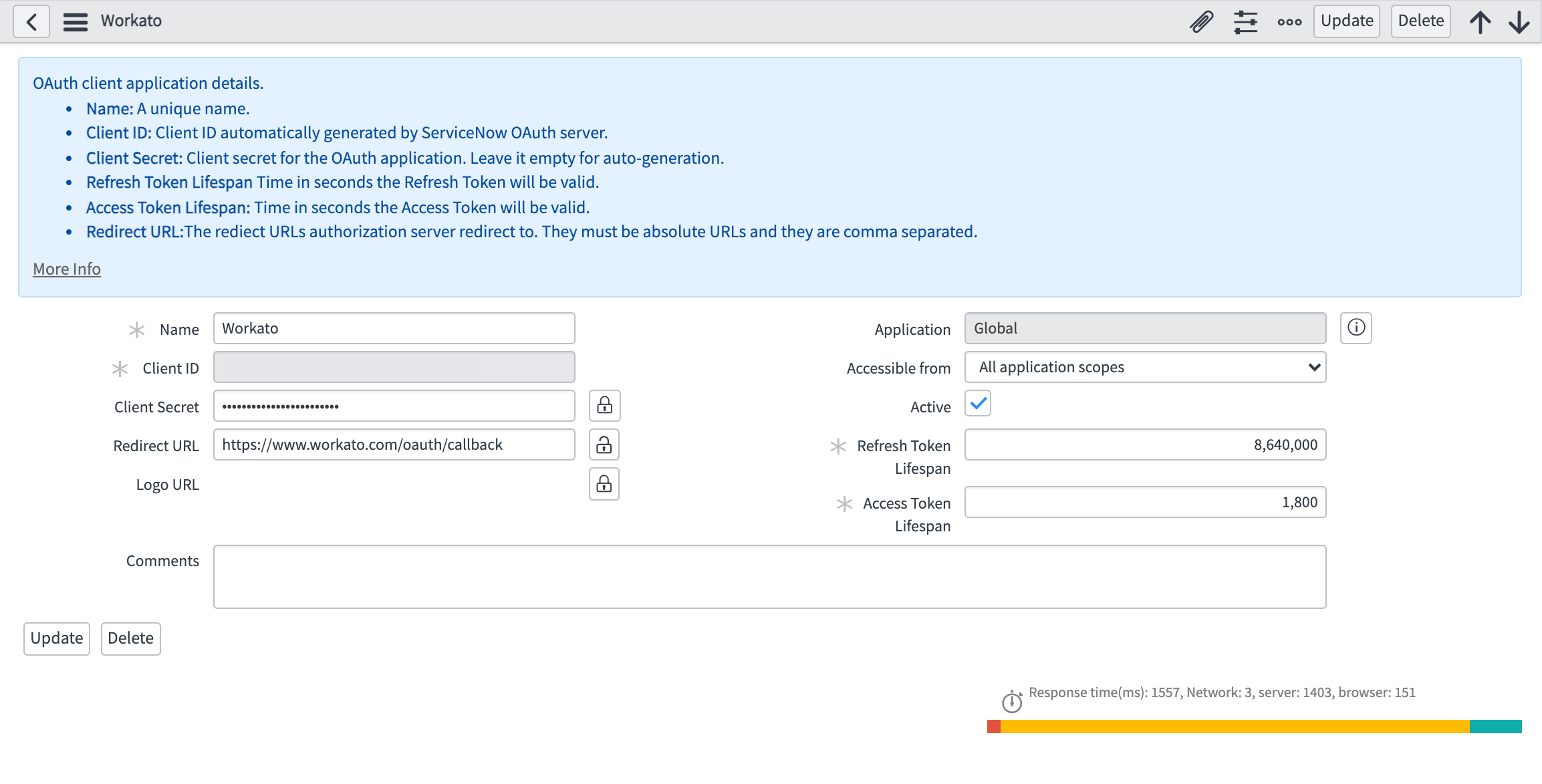Viewport: 1542px width, 784px height.
Task: Unlock the Logo URL field
Action: tap(604, 483)
